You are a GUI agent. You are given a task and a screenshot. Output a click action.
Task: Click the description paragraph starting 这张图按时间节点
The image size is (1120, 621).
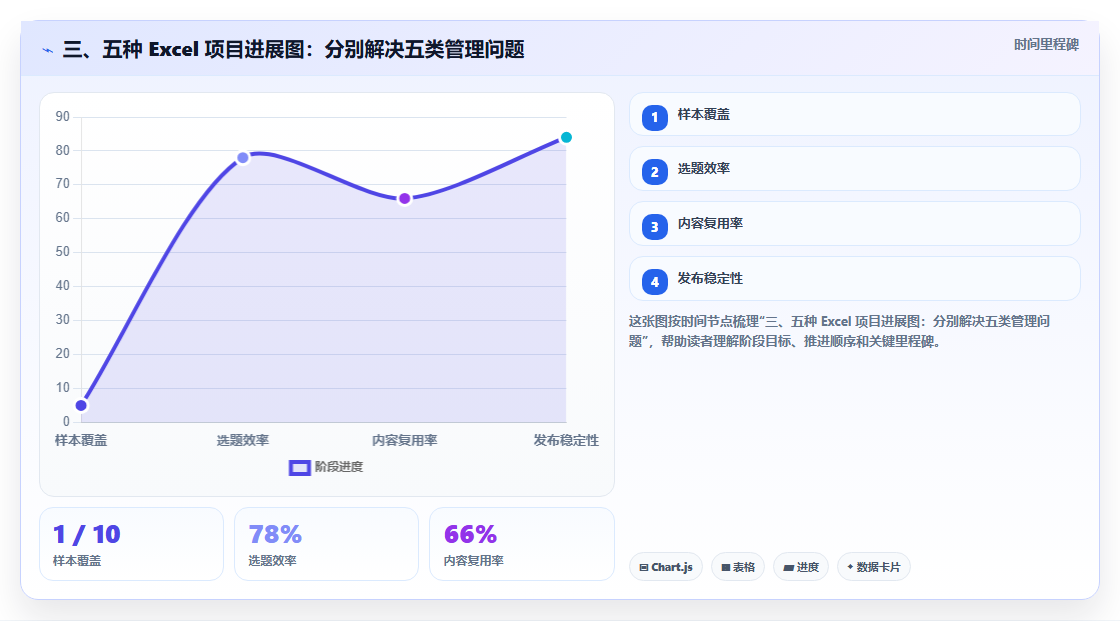tap(839, 332)
